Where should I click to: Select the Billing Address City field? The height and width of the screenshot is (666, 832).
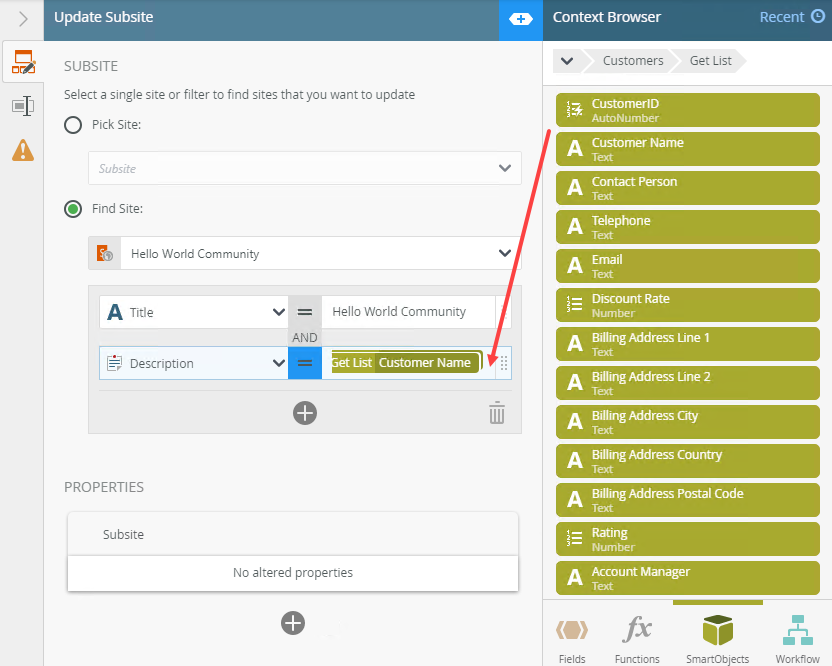[687, 422]
